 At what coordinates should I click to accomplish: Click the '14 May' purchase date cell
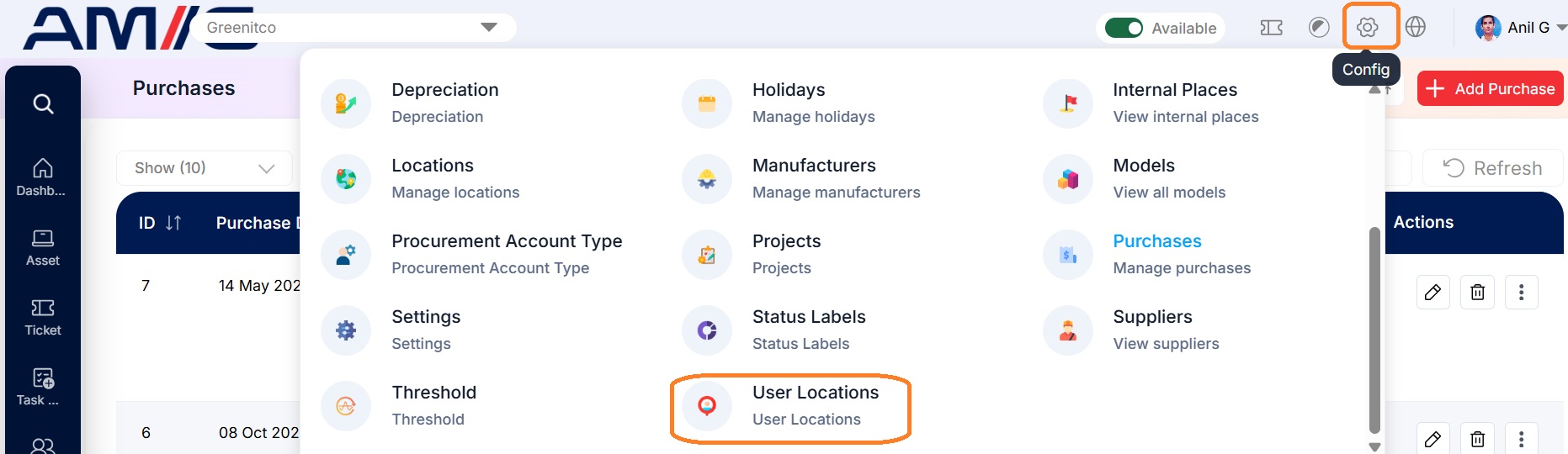259,286
